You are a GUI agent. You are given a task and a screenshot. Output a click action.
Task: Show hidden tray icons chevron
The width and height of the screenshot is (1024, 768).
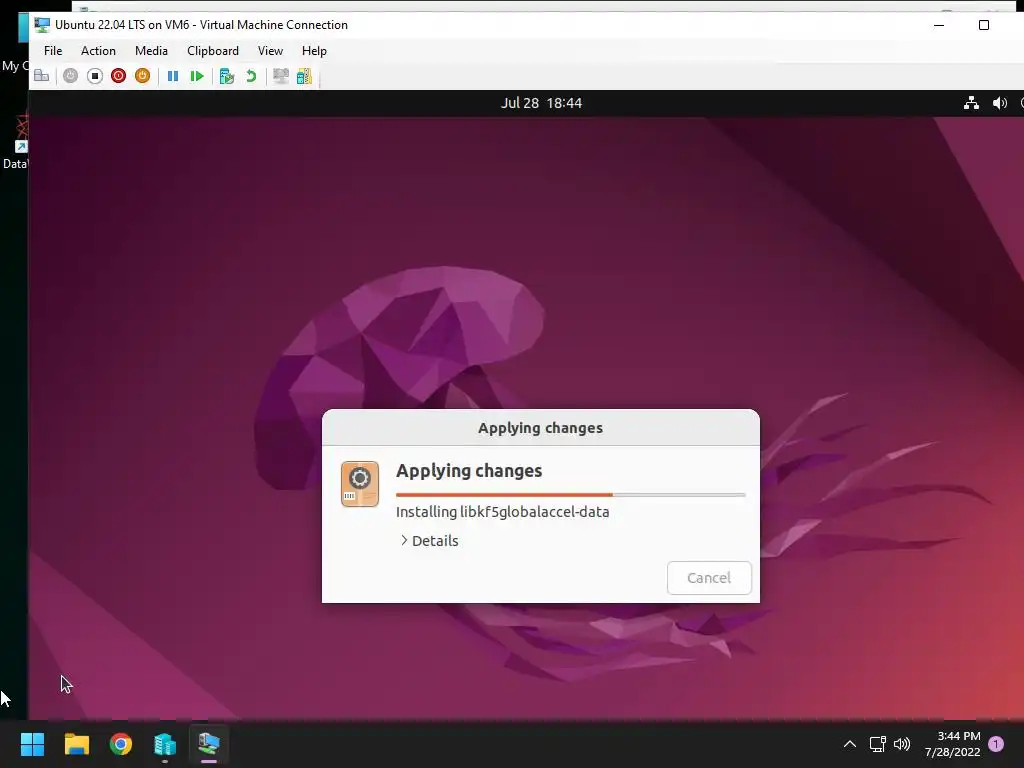(x=850, y=744)
